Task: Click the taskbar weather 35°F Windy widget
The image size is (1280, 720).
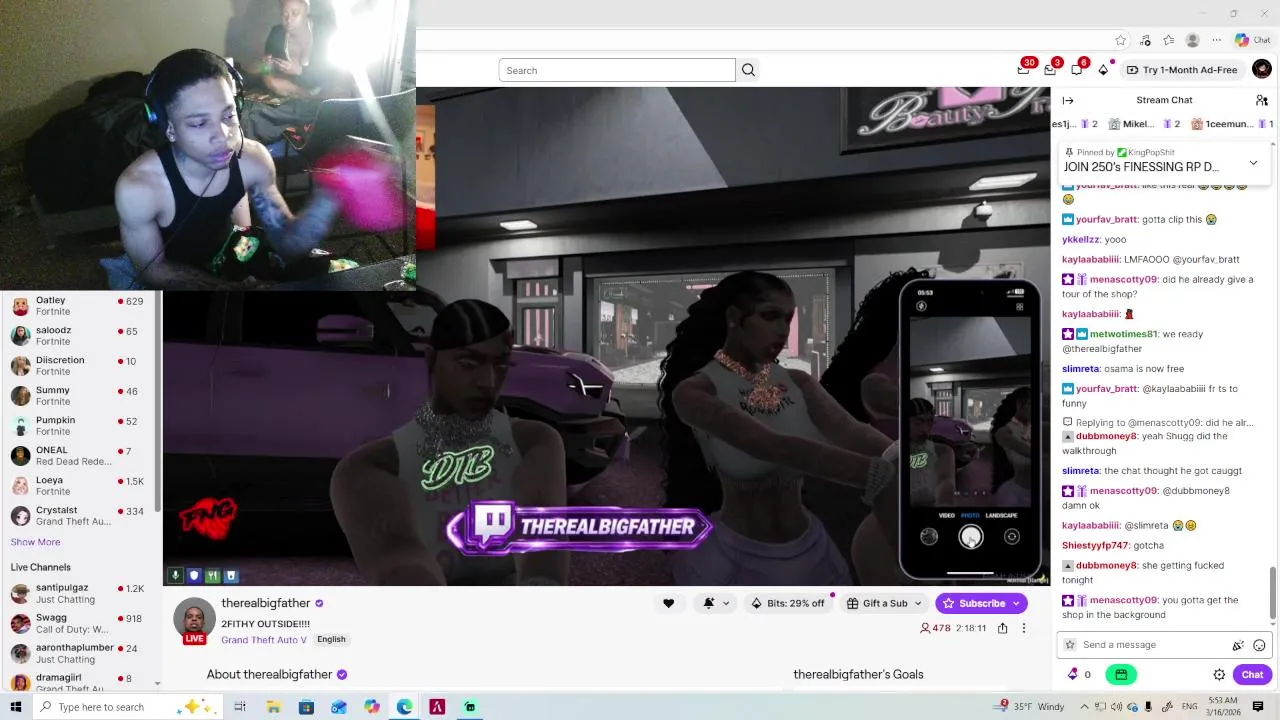Action: tap(1029, 707)
